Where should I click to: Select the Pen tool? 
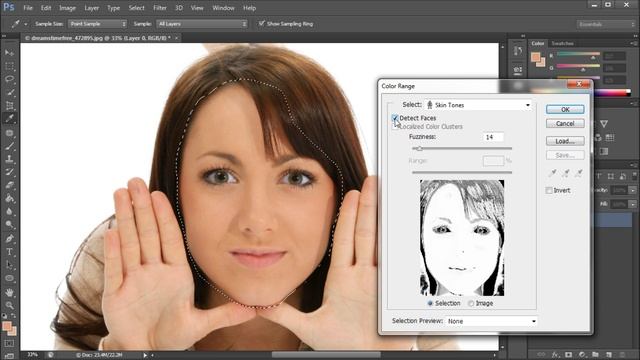pos(9,238)
